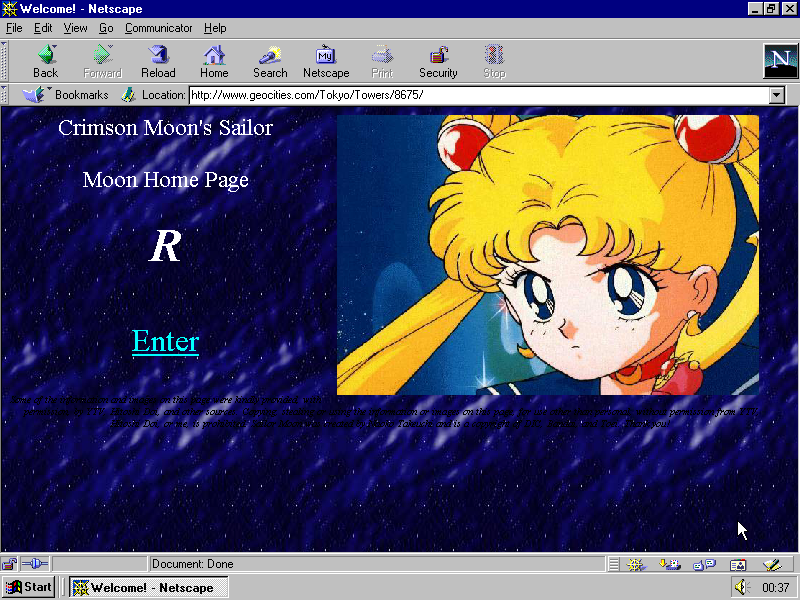
Task: Collapse the location toolbar handle
Action: 4,95
